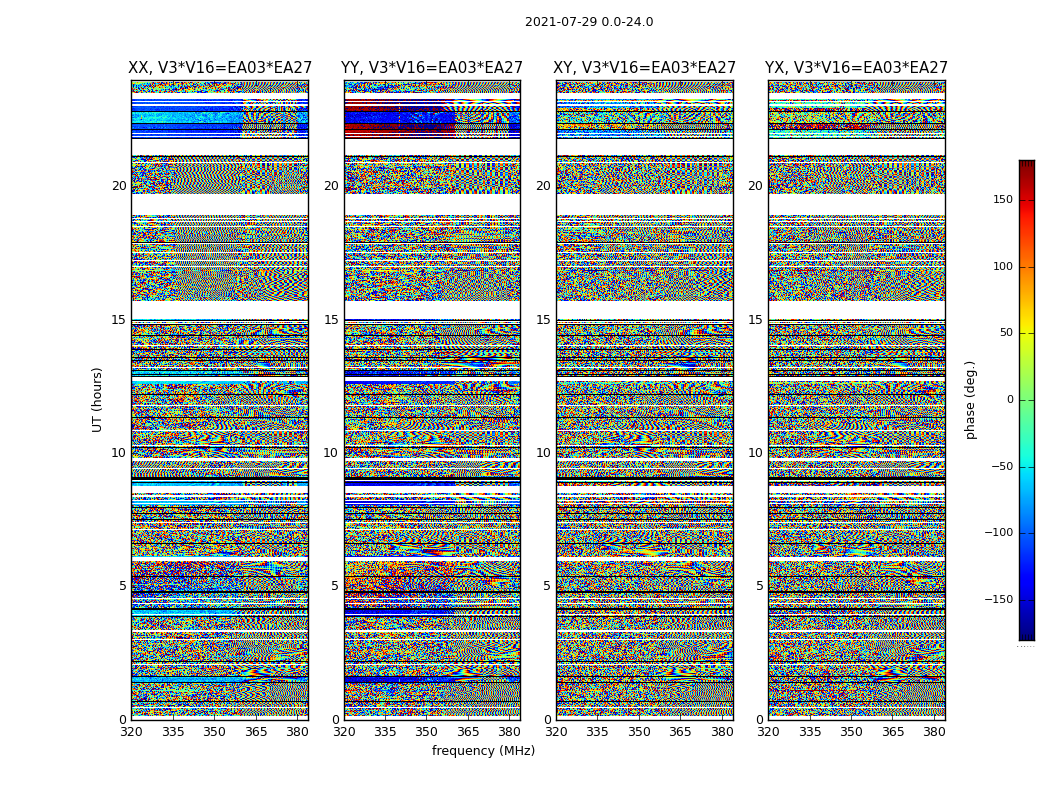
Task: Click the XX, V3*V16=EA03*EA27 panel title
Action: [x=220, y=68]
